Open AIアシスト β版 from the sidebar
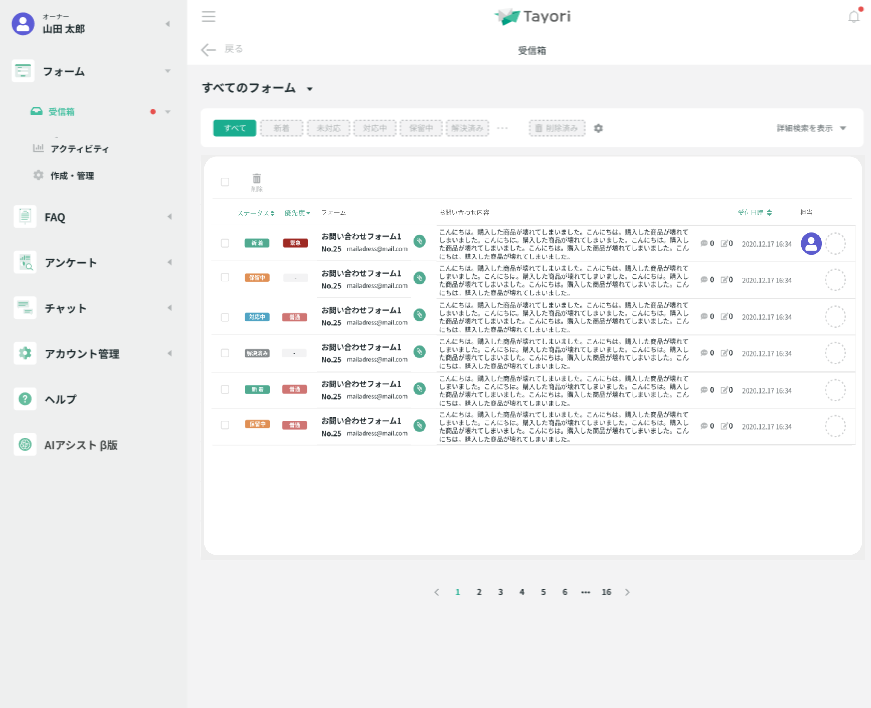Viewport: 871px width, 708px height. [x=80, y=445]
